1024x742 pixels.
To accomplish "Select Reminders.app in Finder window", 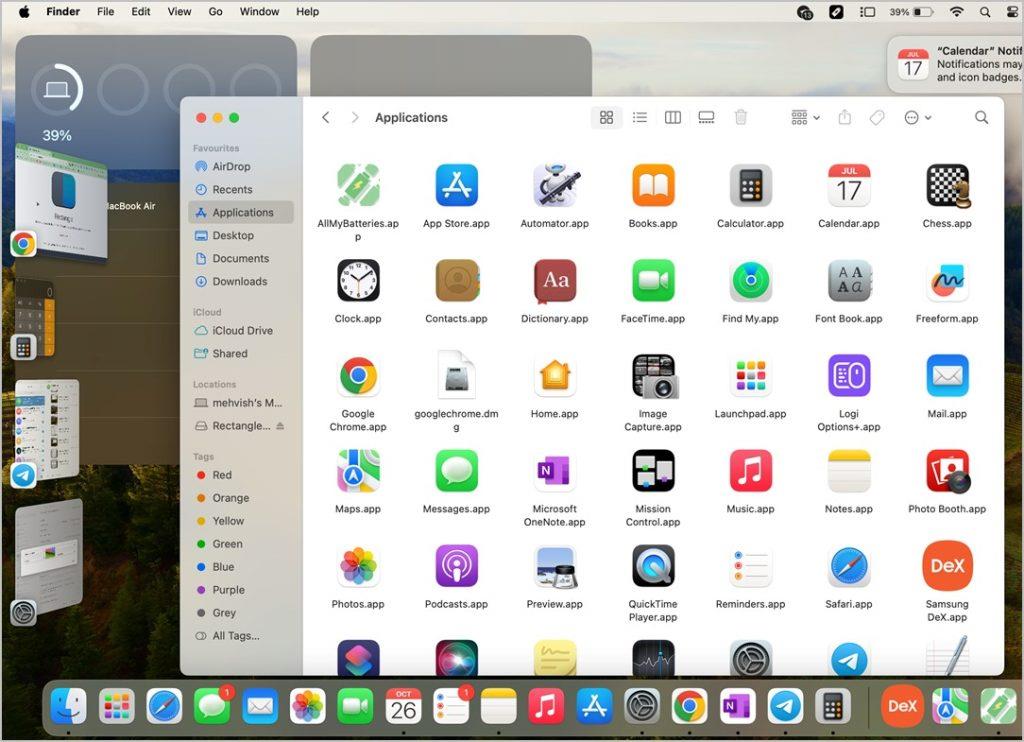I will pyautogui.click(x=751, y=566).
